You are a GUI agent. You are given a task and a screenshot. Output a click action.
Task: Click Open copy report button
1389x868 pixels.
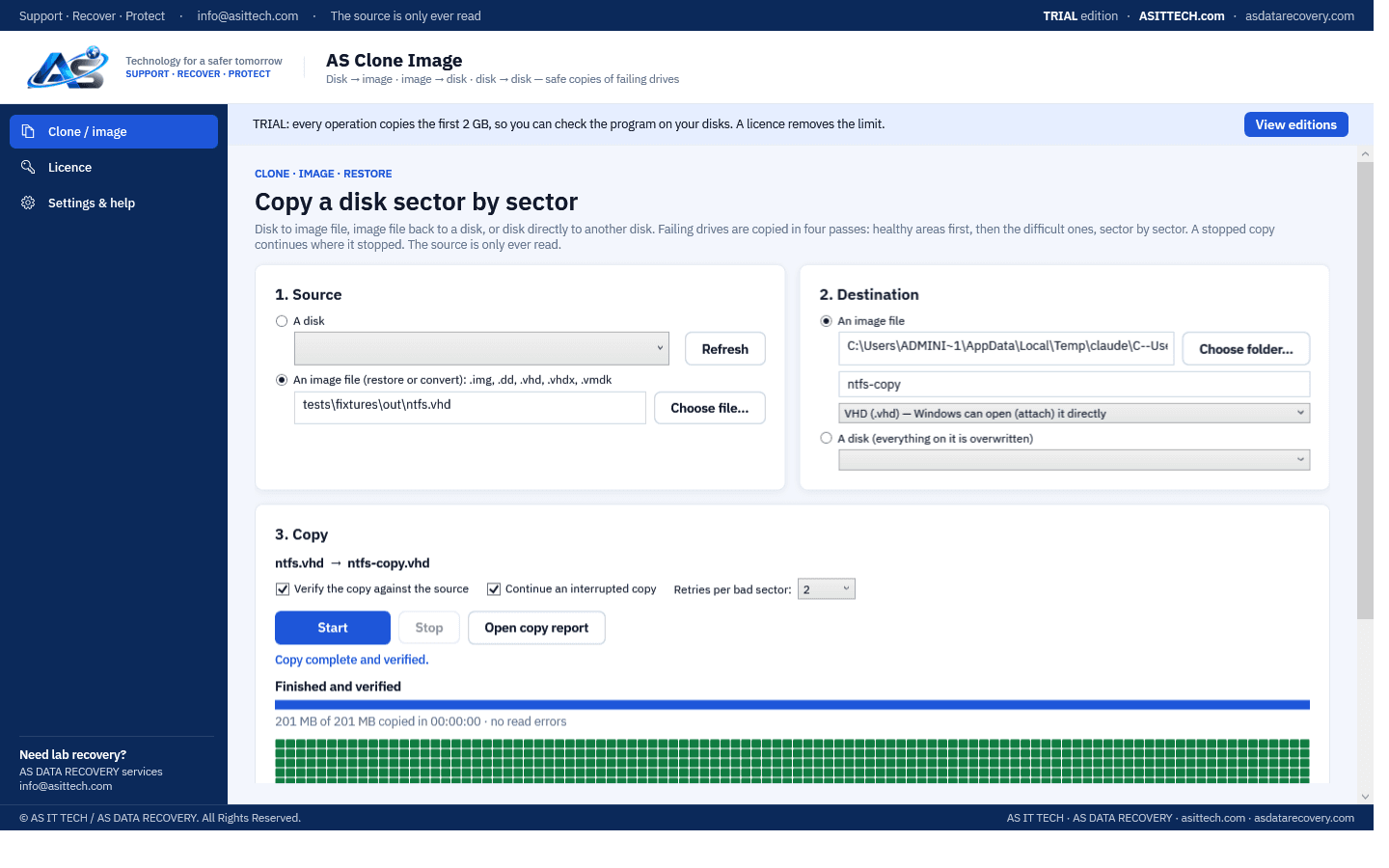(x=536, y=628)
